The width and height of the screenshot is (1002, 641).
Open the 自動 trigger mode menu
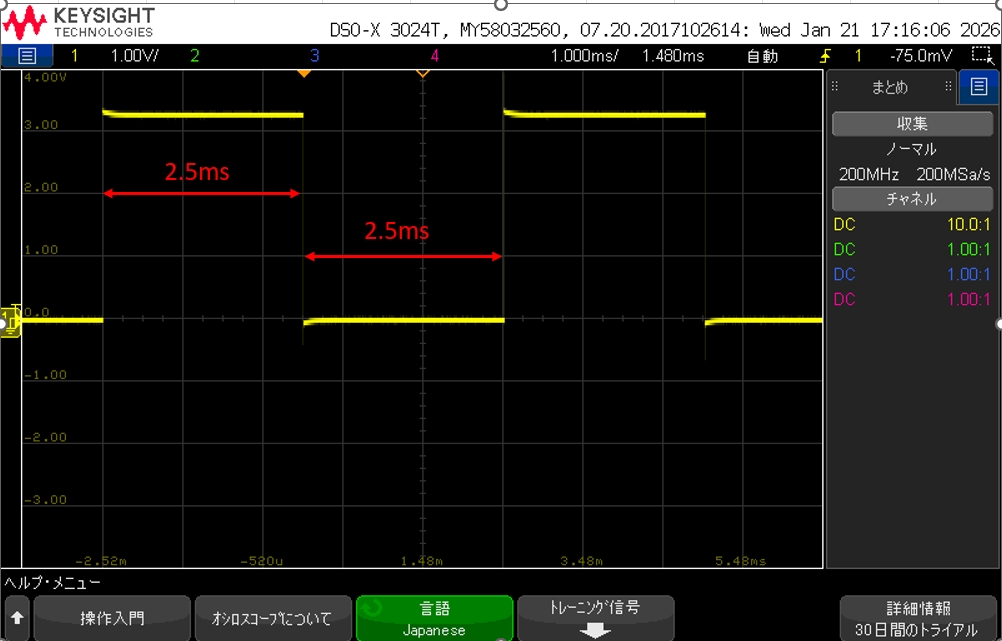pos(762,56)
